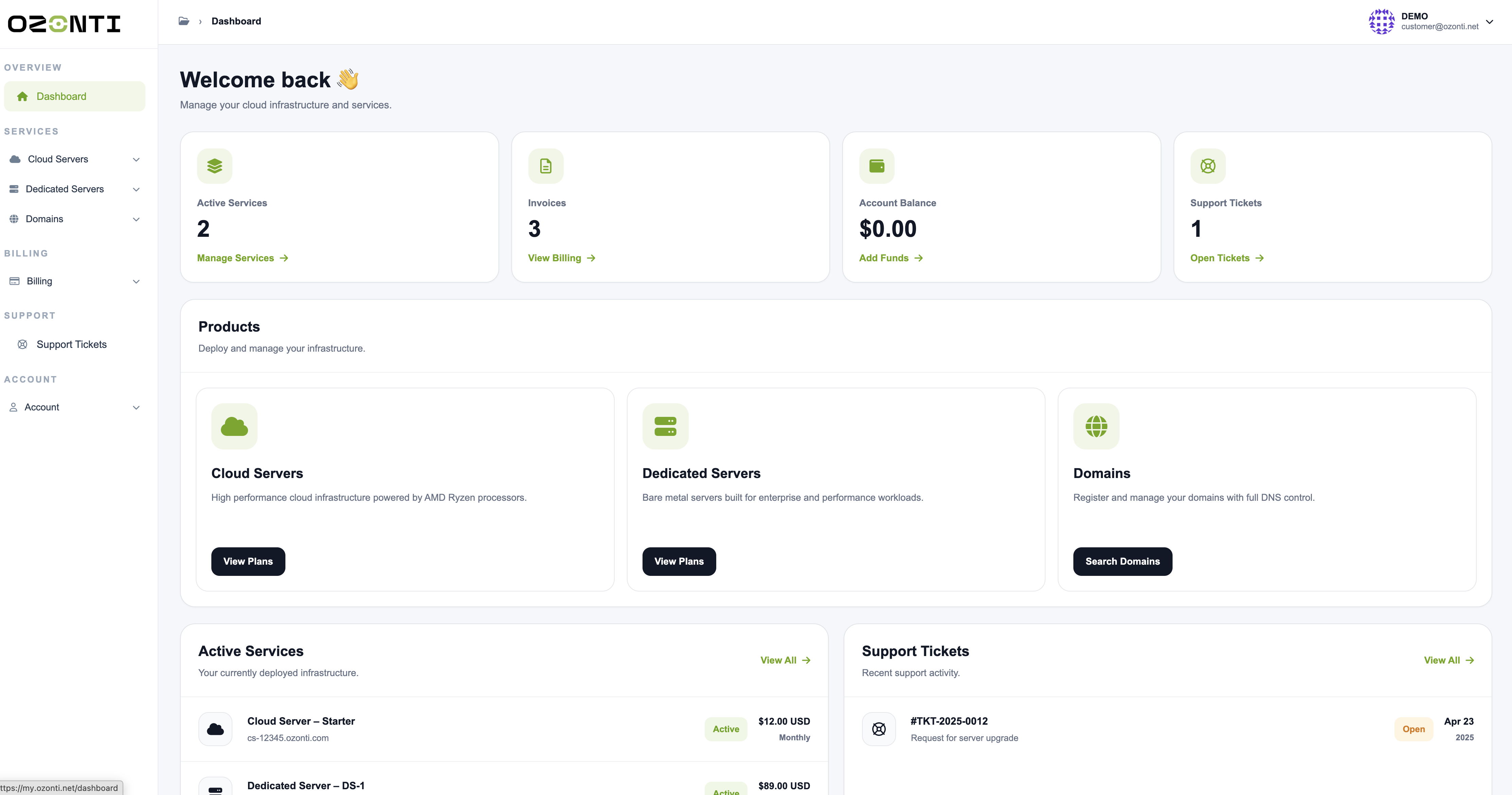1512x795 pixels.
Task: Click the Invoices document icon
Action: (x=546, y=166)
